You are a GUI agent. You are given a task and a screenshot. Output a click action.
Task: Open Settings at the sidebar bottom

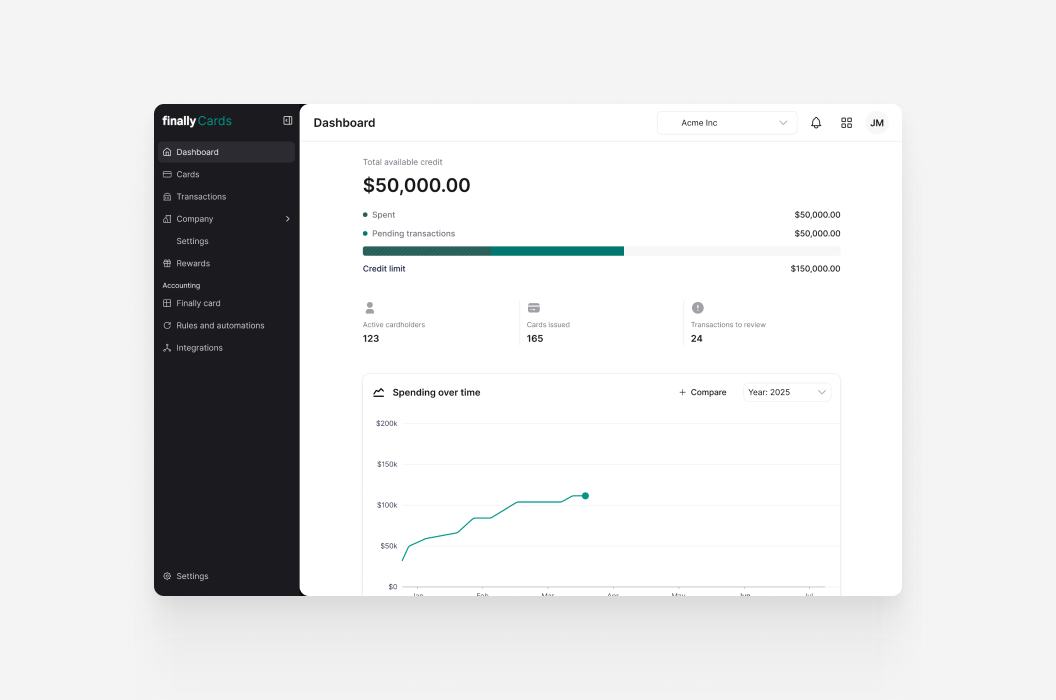(192, 576)
